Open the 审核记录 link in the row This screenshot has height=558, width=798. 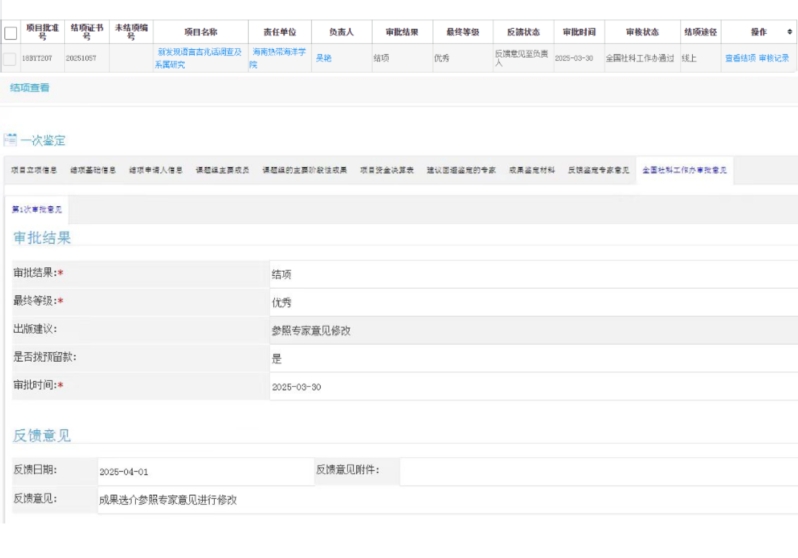[774, 58]
